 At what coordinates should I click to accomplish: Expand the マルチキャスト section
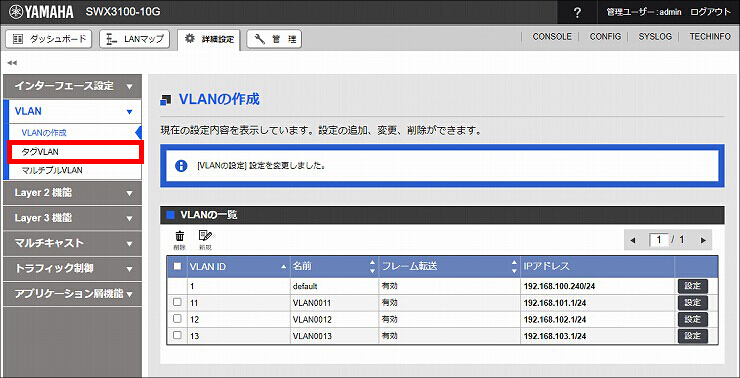tap(72, 244)
